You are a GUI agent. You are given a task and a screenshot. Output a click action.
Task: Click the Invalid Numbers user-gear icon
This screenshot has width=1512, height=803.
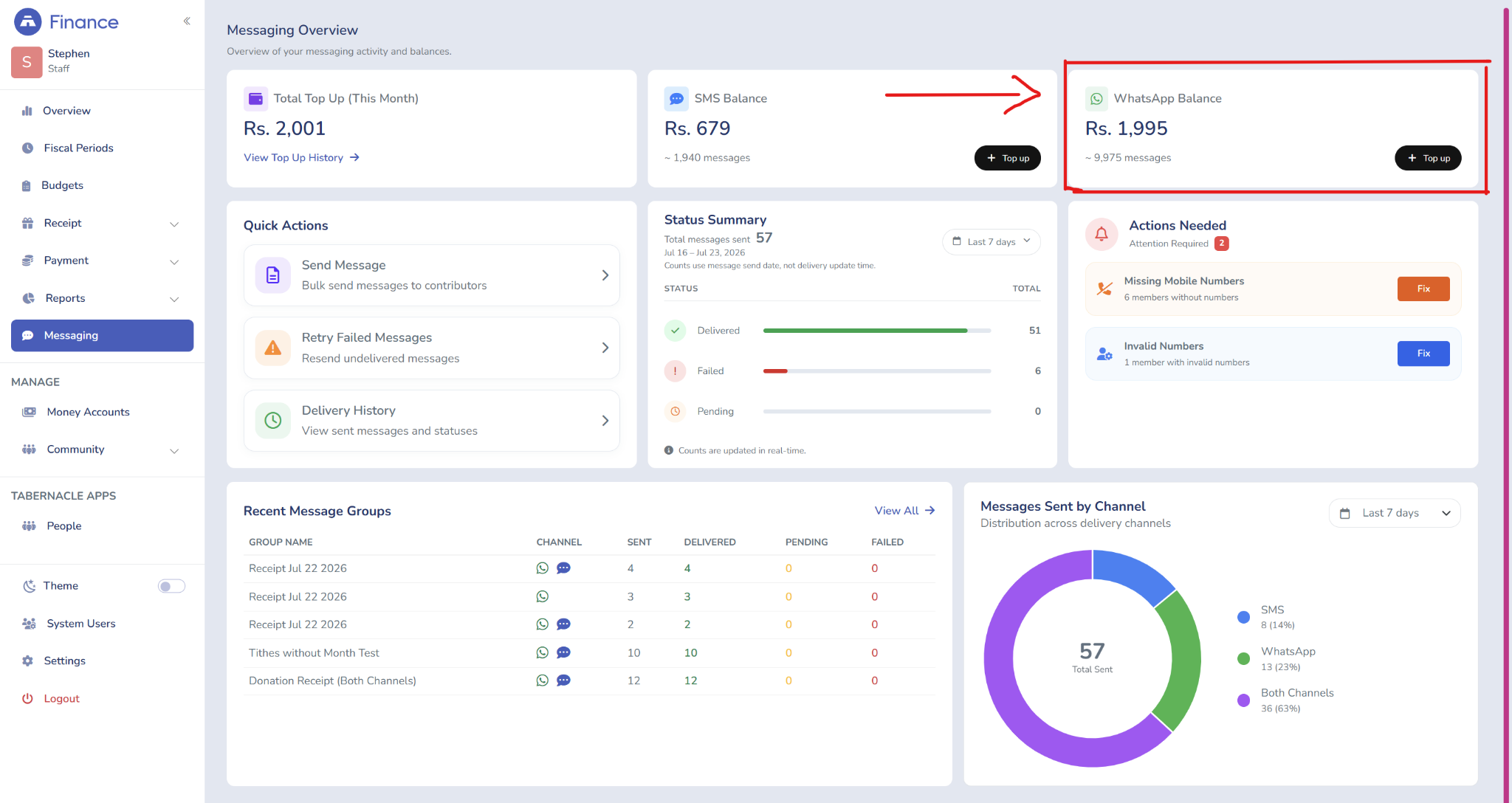(1104, 354)
